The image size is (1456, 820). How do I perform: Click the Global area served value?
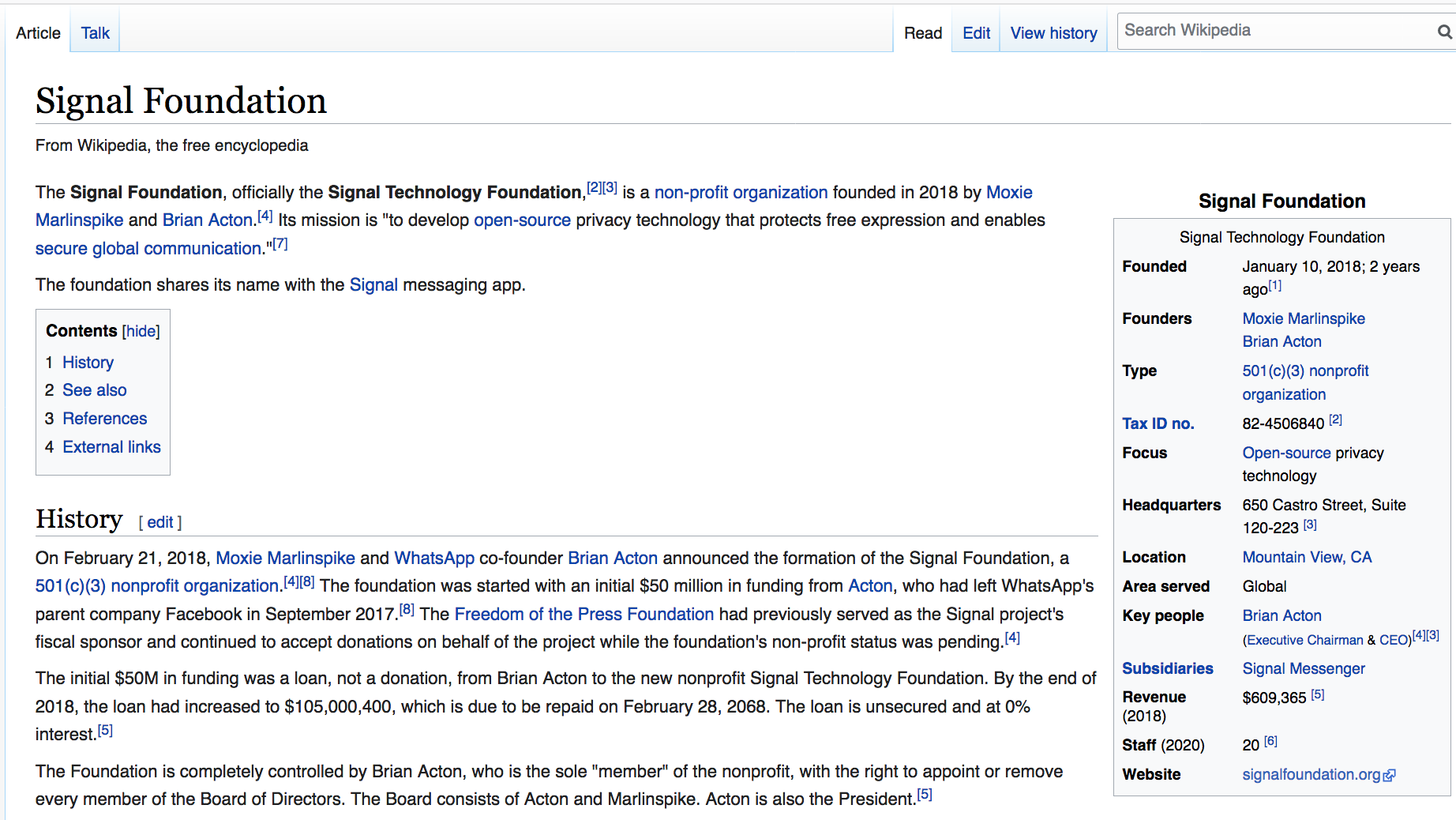1264,587
